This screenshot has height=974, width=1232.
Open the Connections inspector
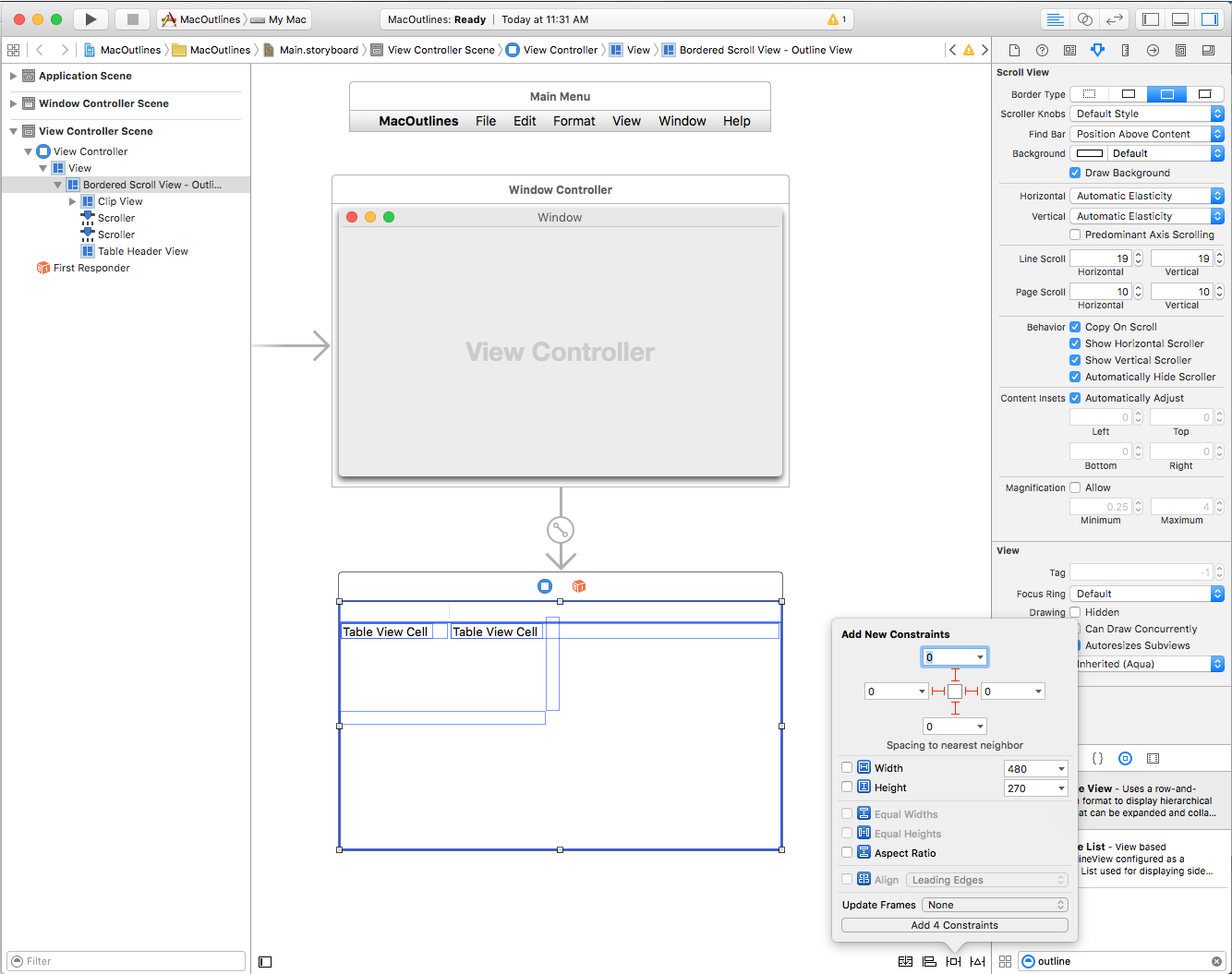(1153, 50)
